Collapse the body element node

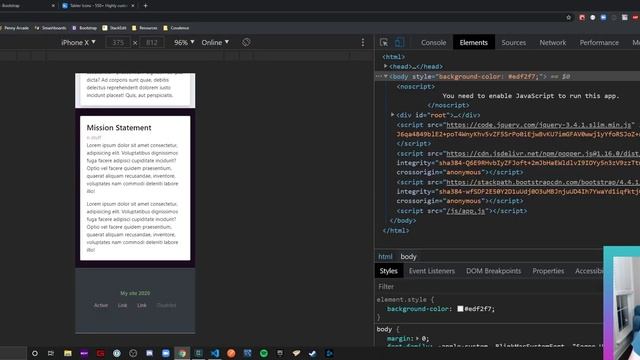[386, 76]
